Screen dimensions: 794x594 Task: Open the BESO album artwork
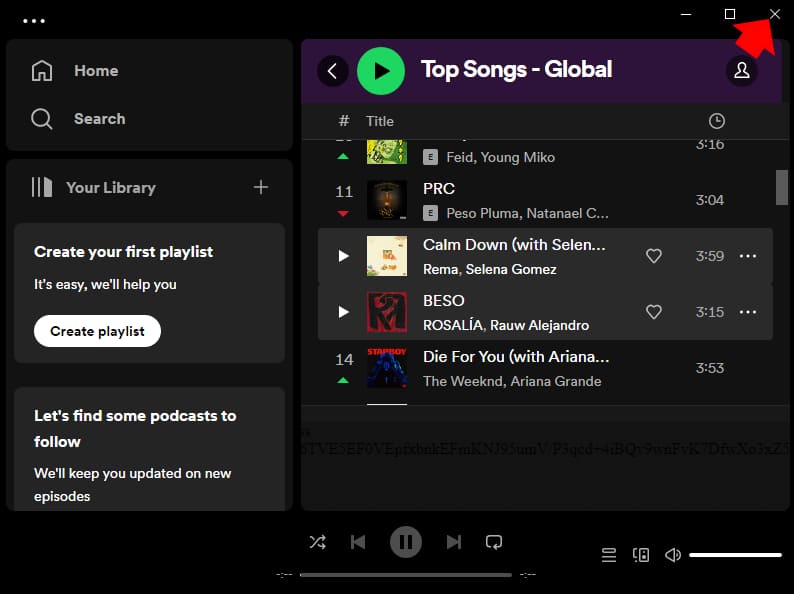(x=387, y=312)
